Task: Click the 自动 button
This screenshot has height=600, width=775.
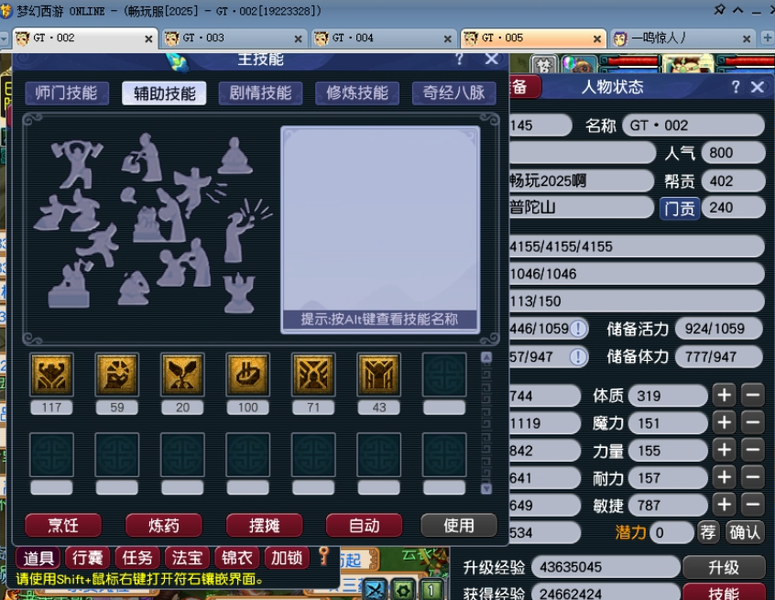Action: pyautogui.click(x=364, y=525)
